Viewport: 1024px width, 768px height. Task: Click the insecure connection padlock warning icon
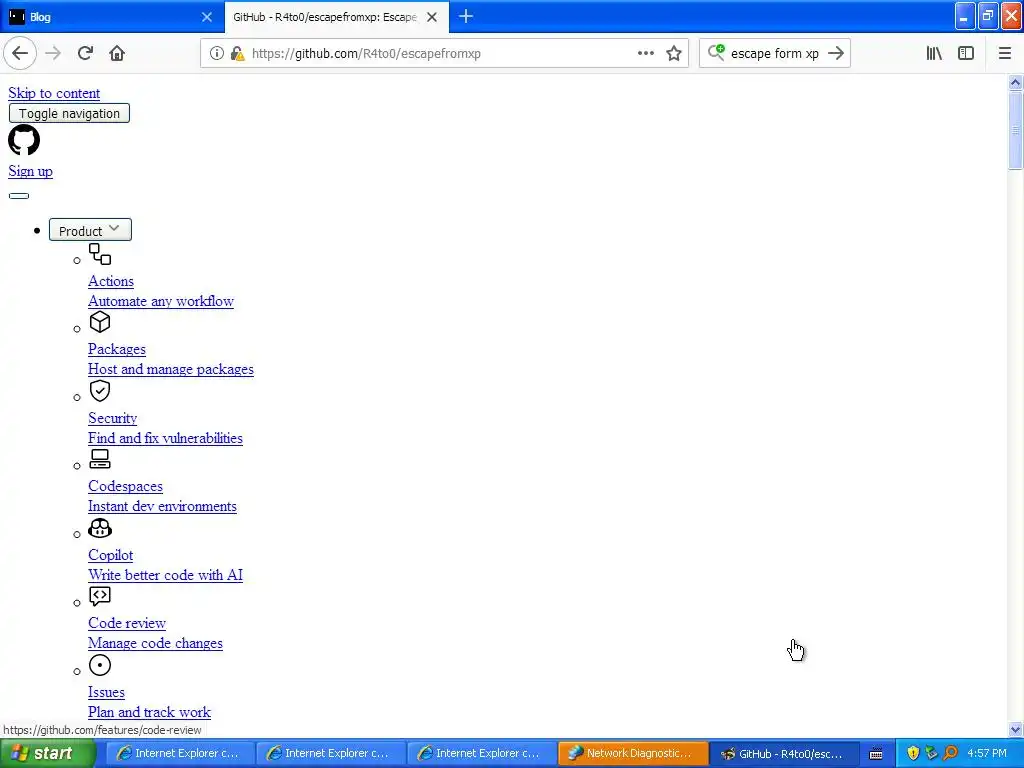[238, 54]
